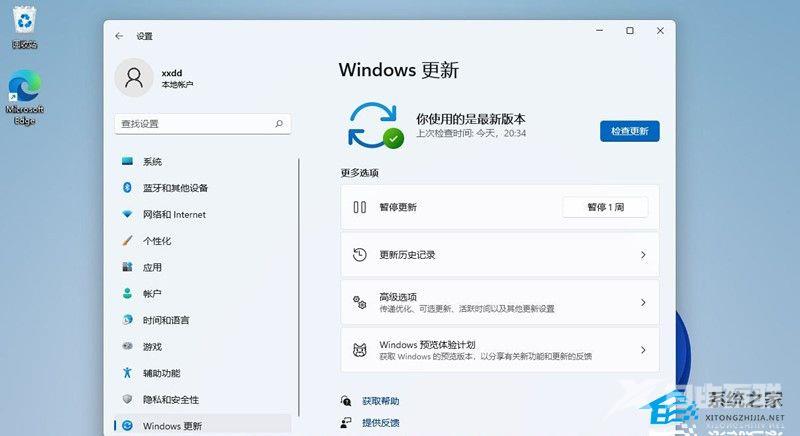This screenshot has width=800, height=436.
Task: Open Microsoft Edge desktop shortcut
Action: pyautogui.click(x=24, y=98)
